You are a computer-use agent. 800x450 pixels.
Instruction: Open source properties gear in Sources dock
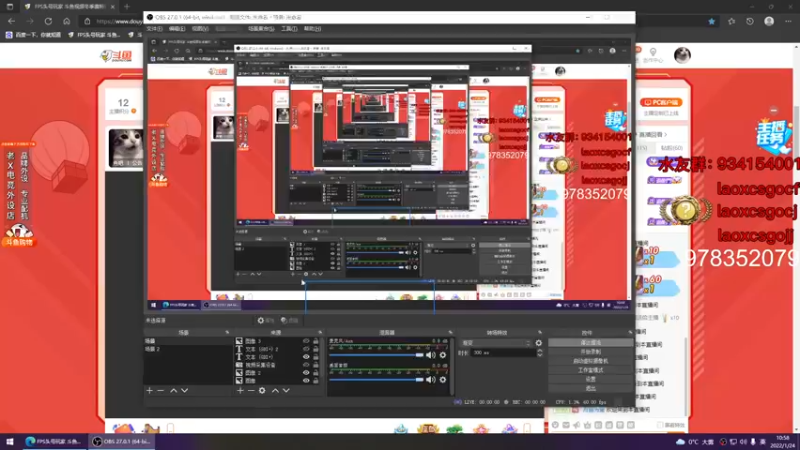(x=262, y=390)
